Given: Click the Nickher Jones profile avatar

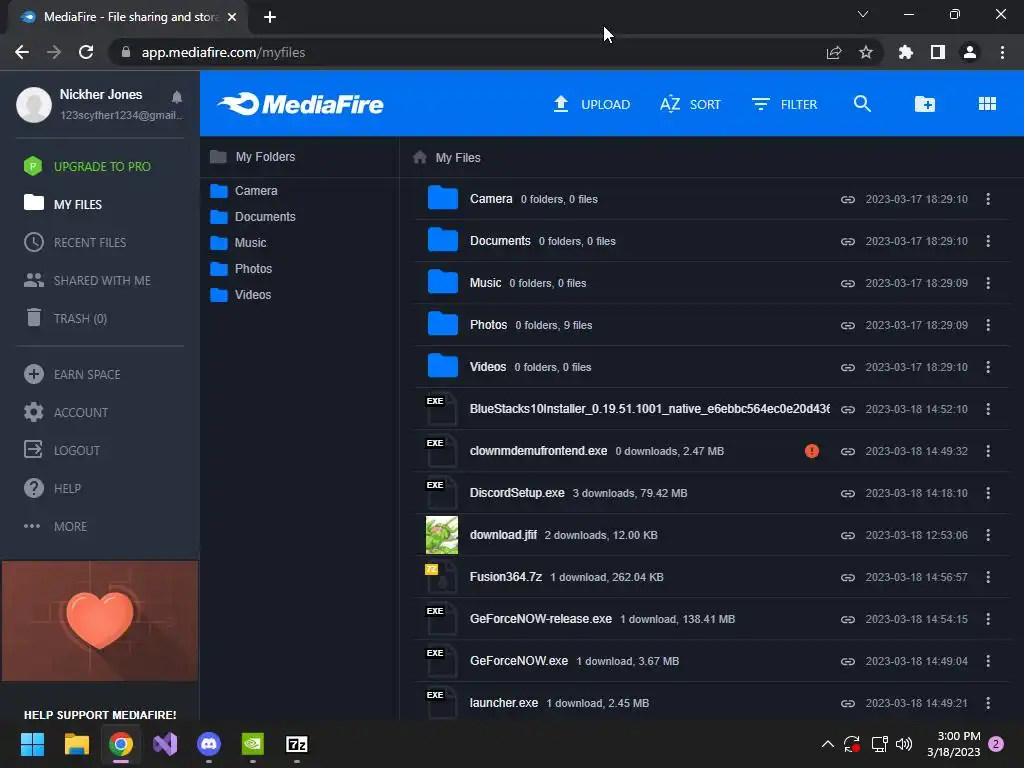Looking at the screenshot, I should pyautogui.click(x=34, y=104).
